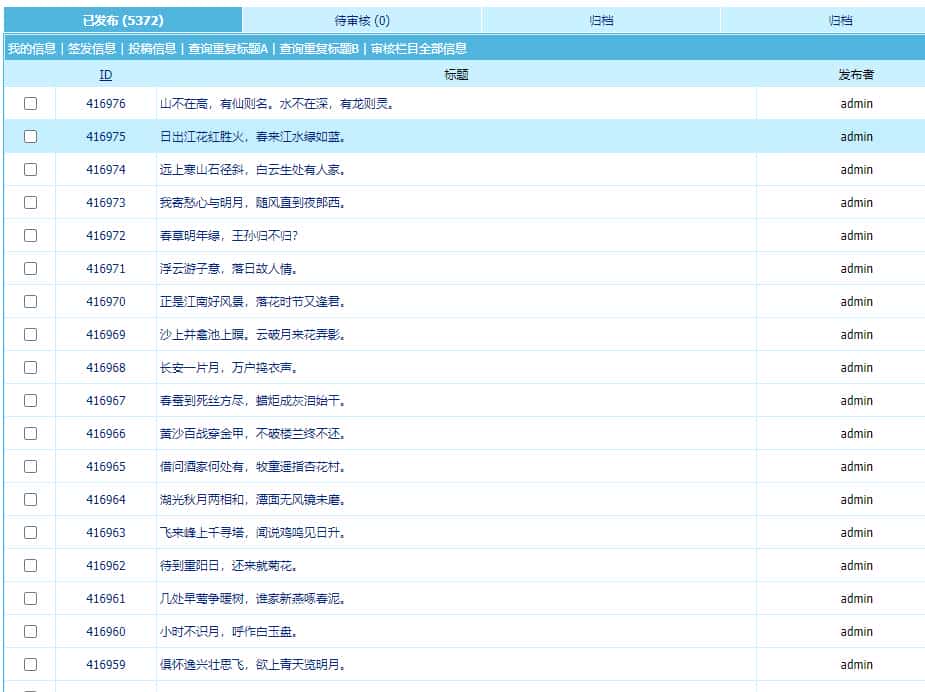
Task: Check the box for row 416967
Action: pyautogui.click(x=31, y=401)
